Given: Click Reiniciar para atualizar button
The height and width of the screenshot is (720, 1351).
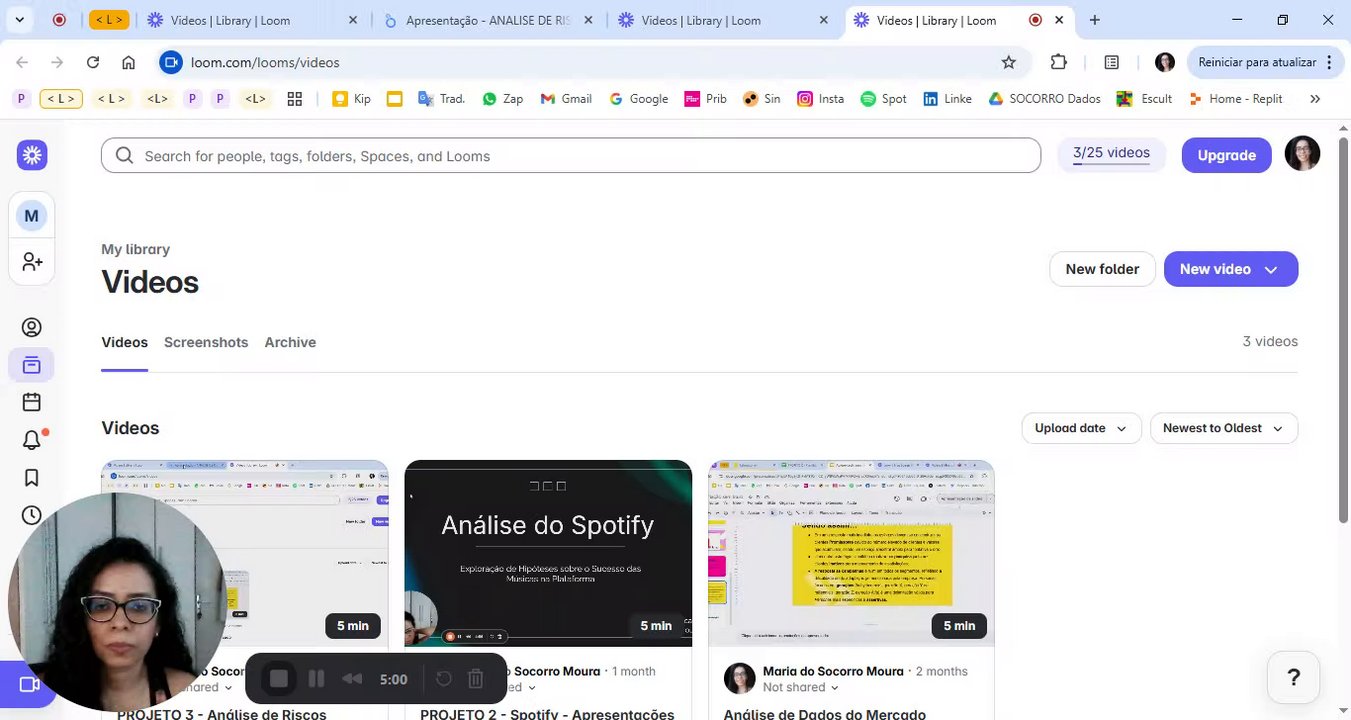Looking at the screenshot, I should tap(1264, 62).
